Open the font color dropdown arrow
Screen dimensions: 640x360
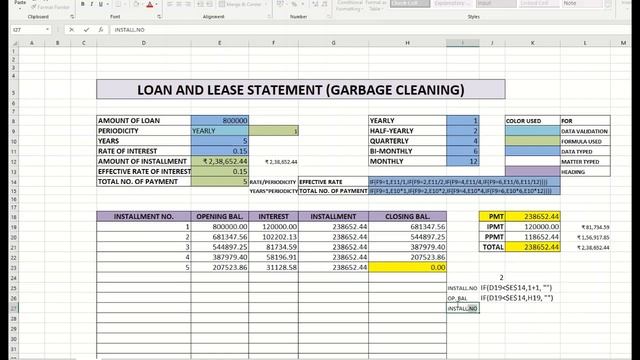coord(157,4)
